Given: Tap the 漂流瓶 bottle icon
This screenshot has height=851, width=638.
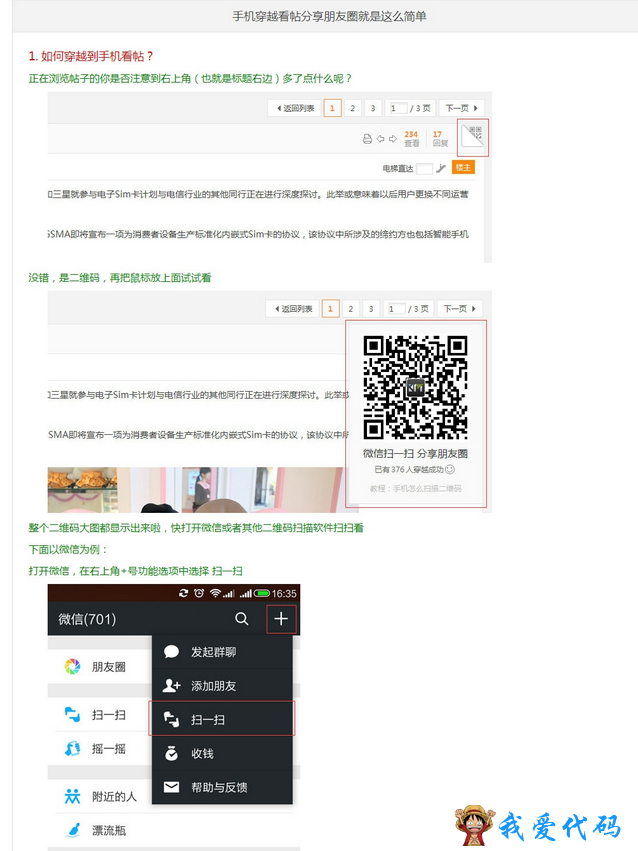Looking at the screenshot, I should [74, 830].
